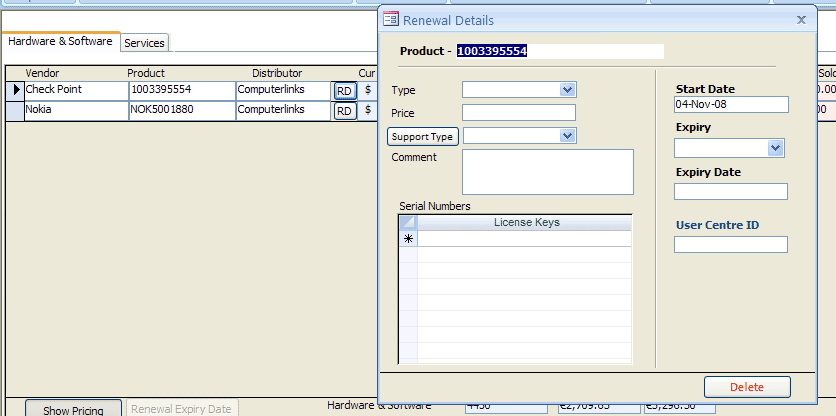Expand the Support Type dropdown list
Screen dimensions: 836x416
pos(568,136)
